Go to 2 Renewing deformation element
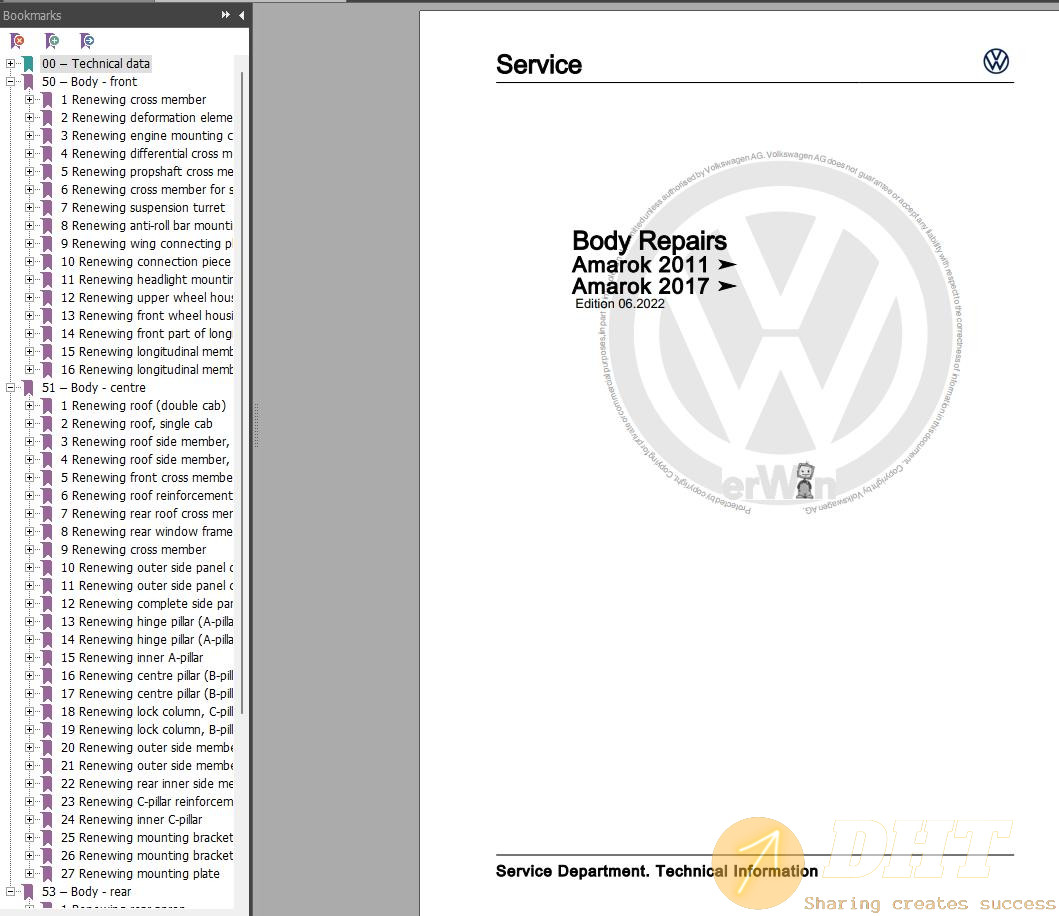Screen dimensions: 1059x916 (147, 118)
